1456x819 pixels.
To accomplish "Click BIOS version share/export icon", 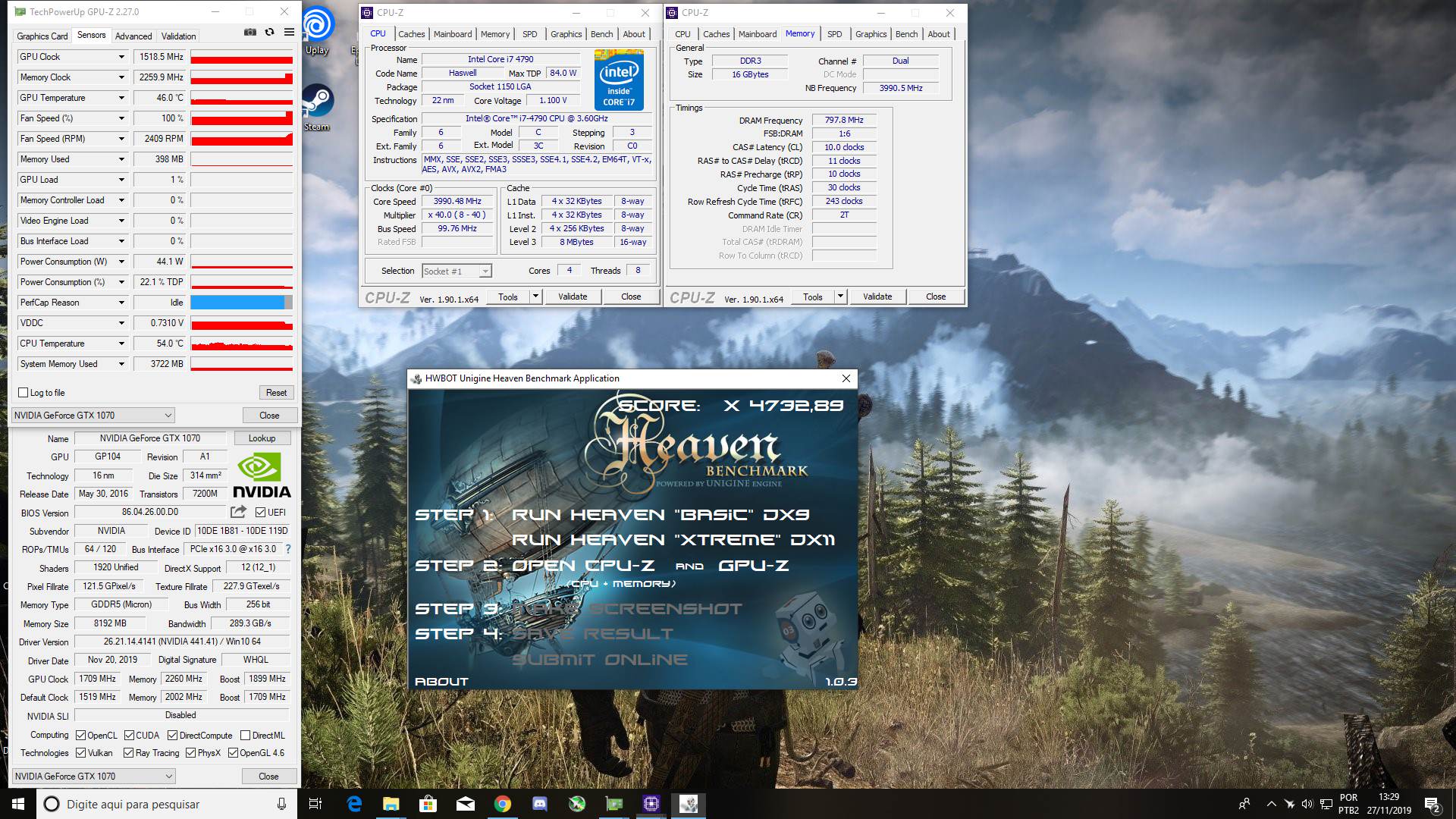I will [239, 512].
